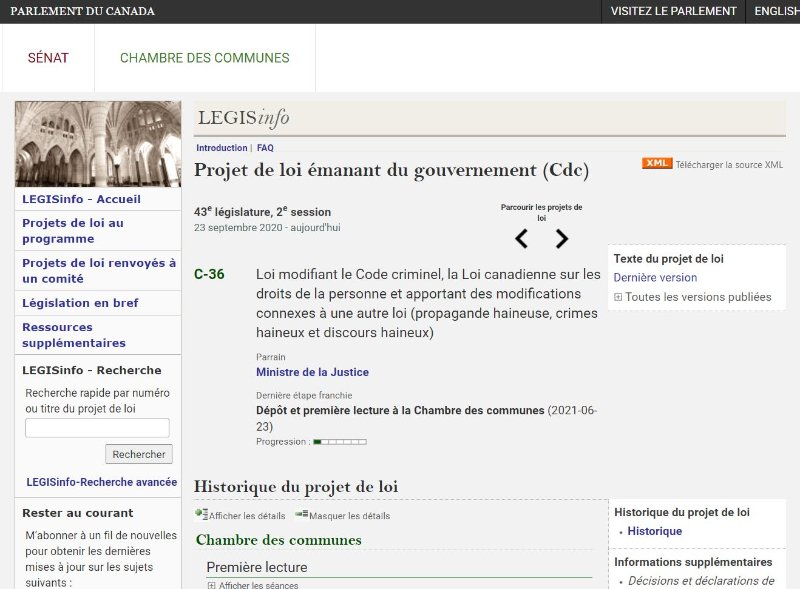Click Télécharger la source XML link
Screen dimensions: 800x589
(729, 164)
